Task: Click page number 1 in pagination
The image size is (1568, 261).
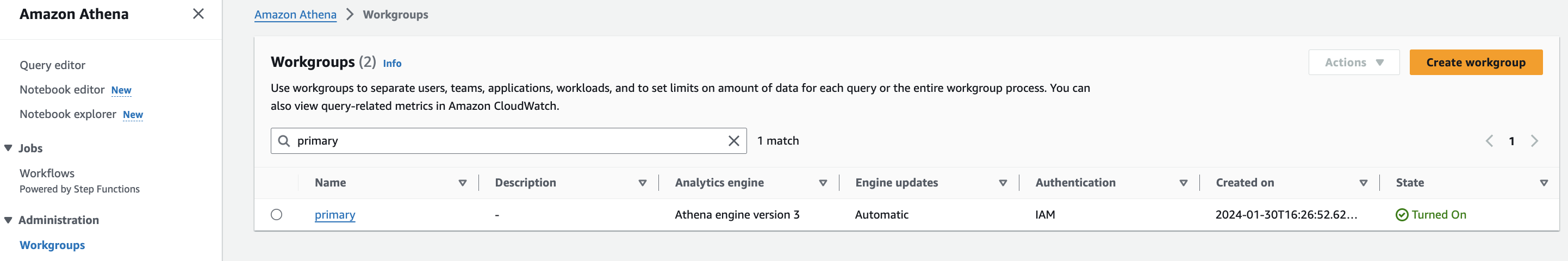Action: point(1511,142)
